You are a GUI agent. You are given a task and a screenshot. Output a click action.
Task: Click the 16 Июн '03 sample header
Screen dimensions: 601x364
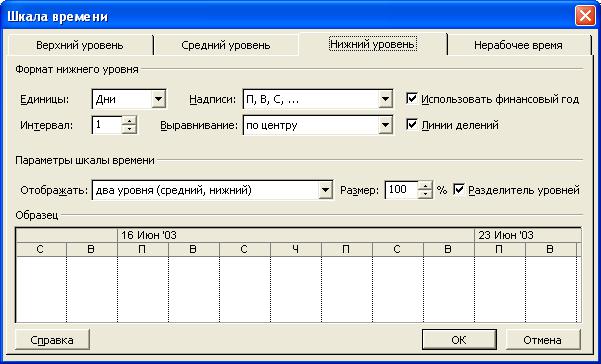click(x=296, y=235)
